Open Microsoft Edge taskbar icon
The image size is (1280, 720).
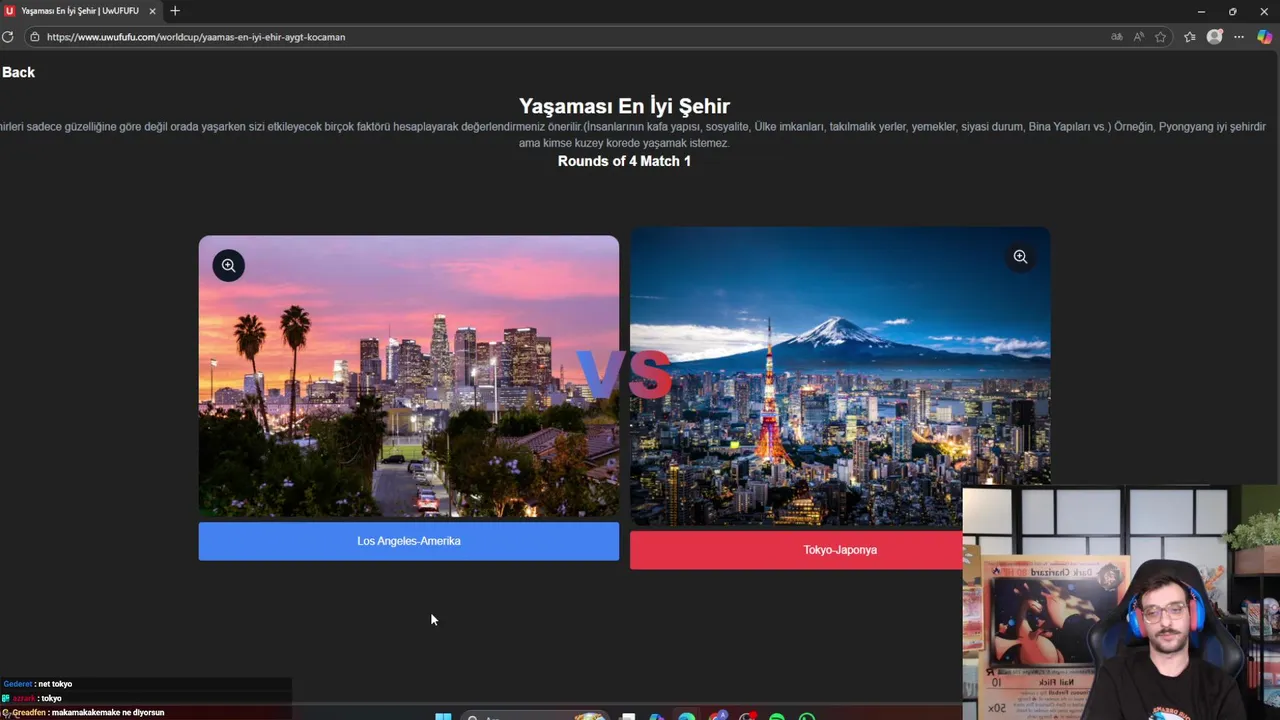point(687,716)
